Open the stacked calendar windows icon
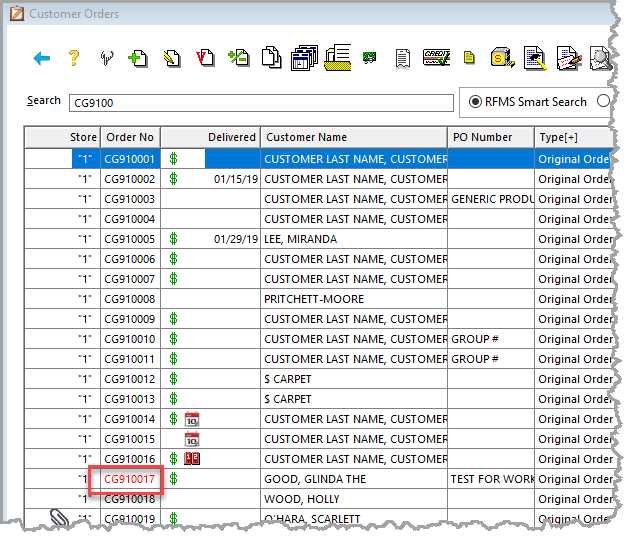 [x=304, y=58]
